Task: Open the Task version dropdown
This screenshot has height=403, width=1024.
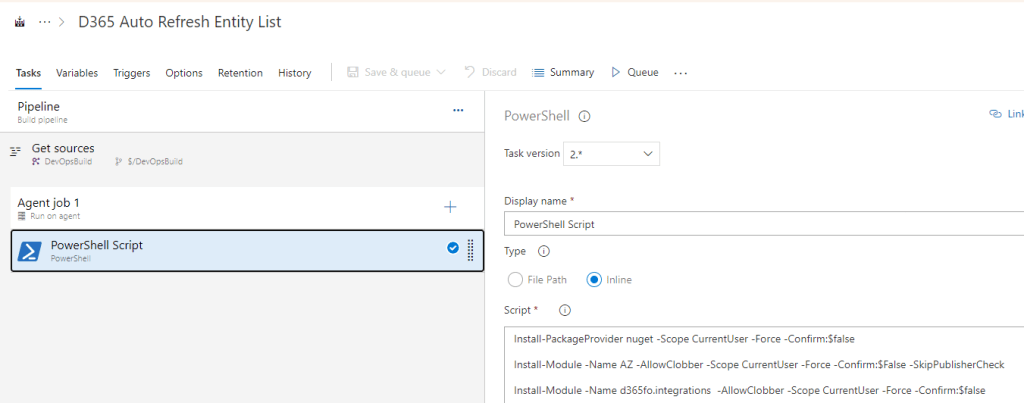Action: coord(611,154)
